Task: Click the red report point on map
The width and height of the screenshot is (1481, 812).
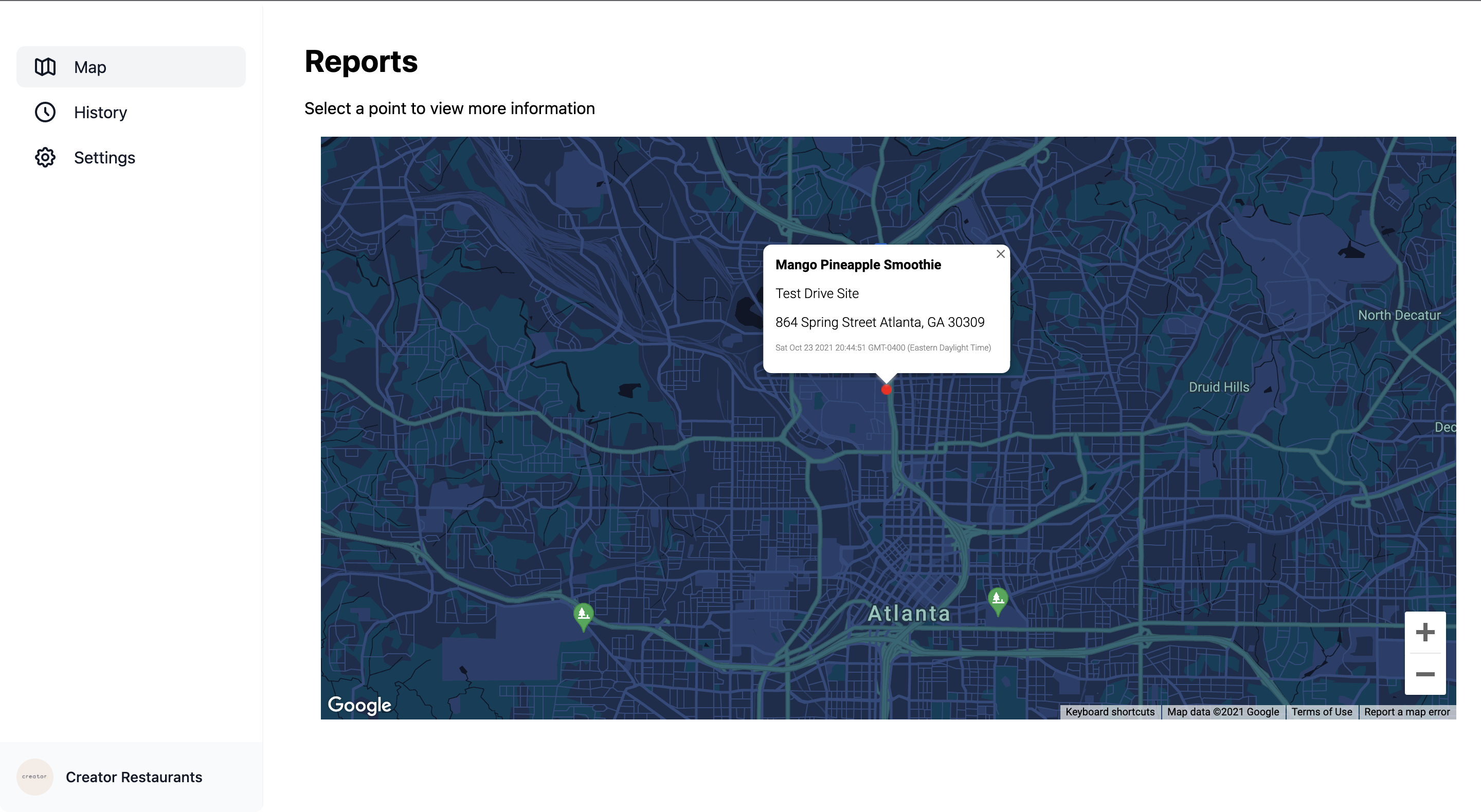Action: tap(886, 390)
